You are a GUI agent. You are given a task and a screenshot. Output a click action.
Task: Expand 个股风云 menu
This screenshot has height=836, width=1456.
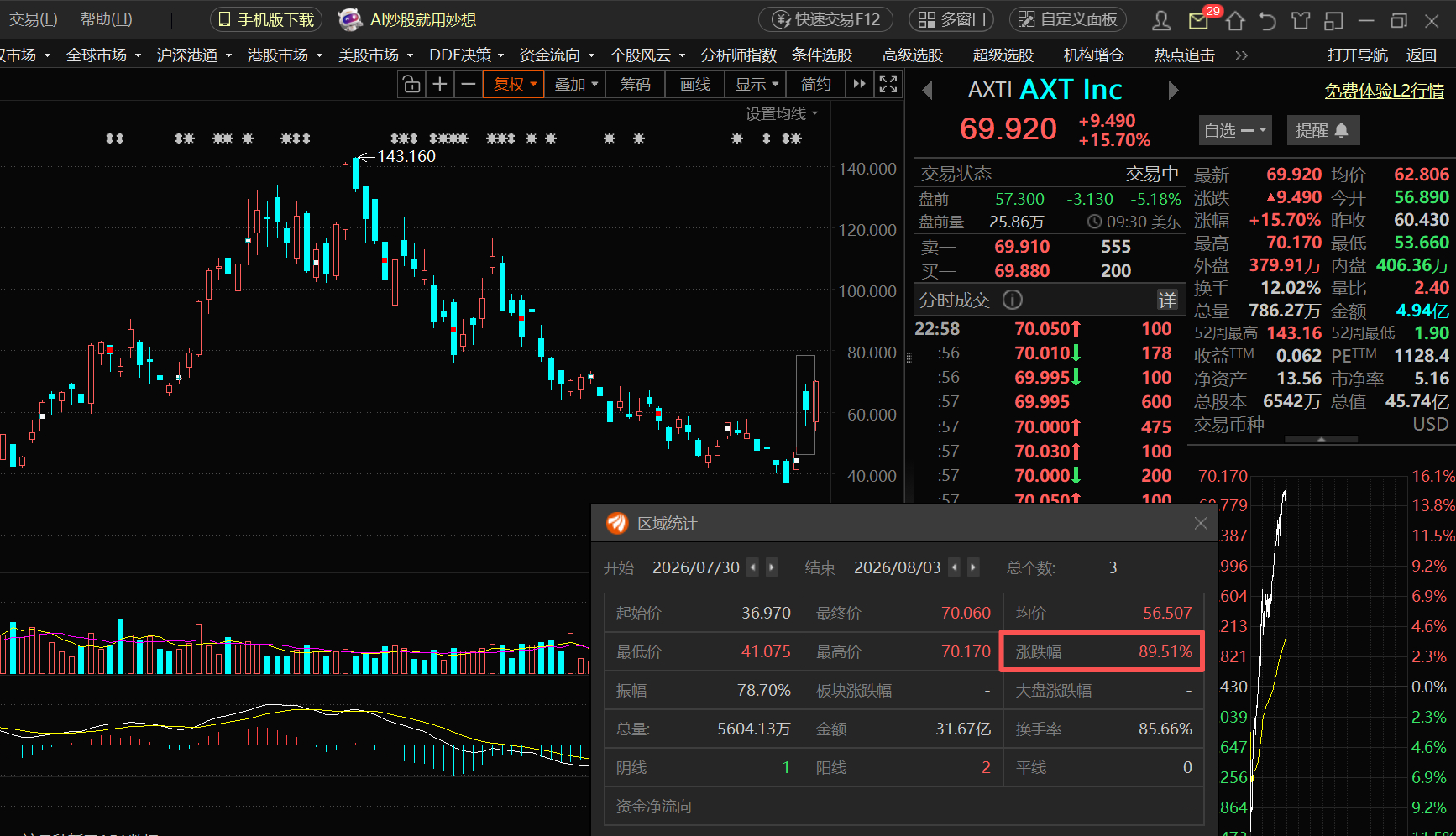647,55
